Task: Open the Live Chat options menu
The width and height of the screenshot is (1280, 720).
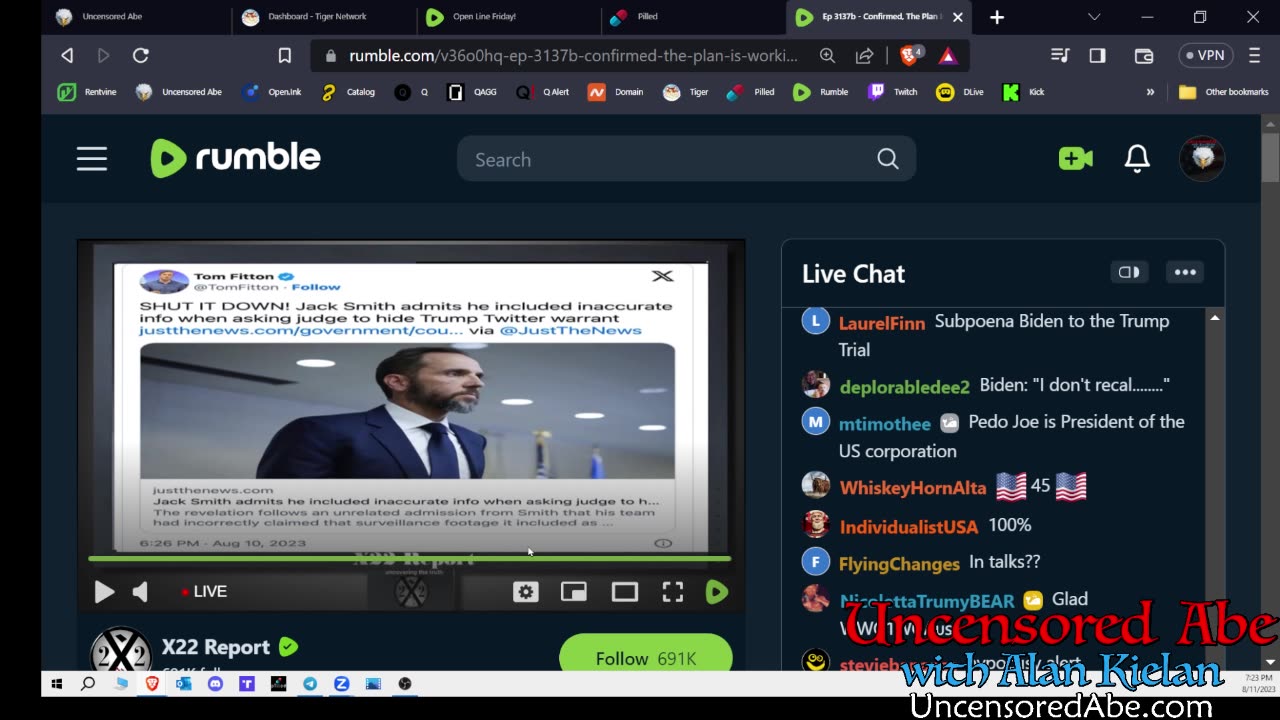Action: pos(1185,272)
